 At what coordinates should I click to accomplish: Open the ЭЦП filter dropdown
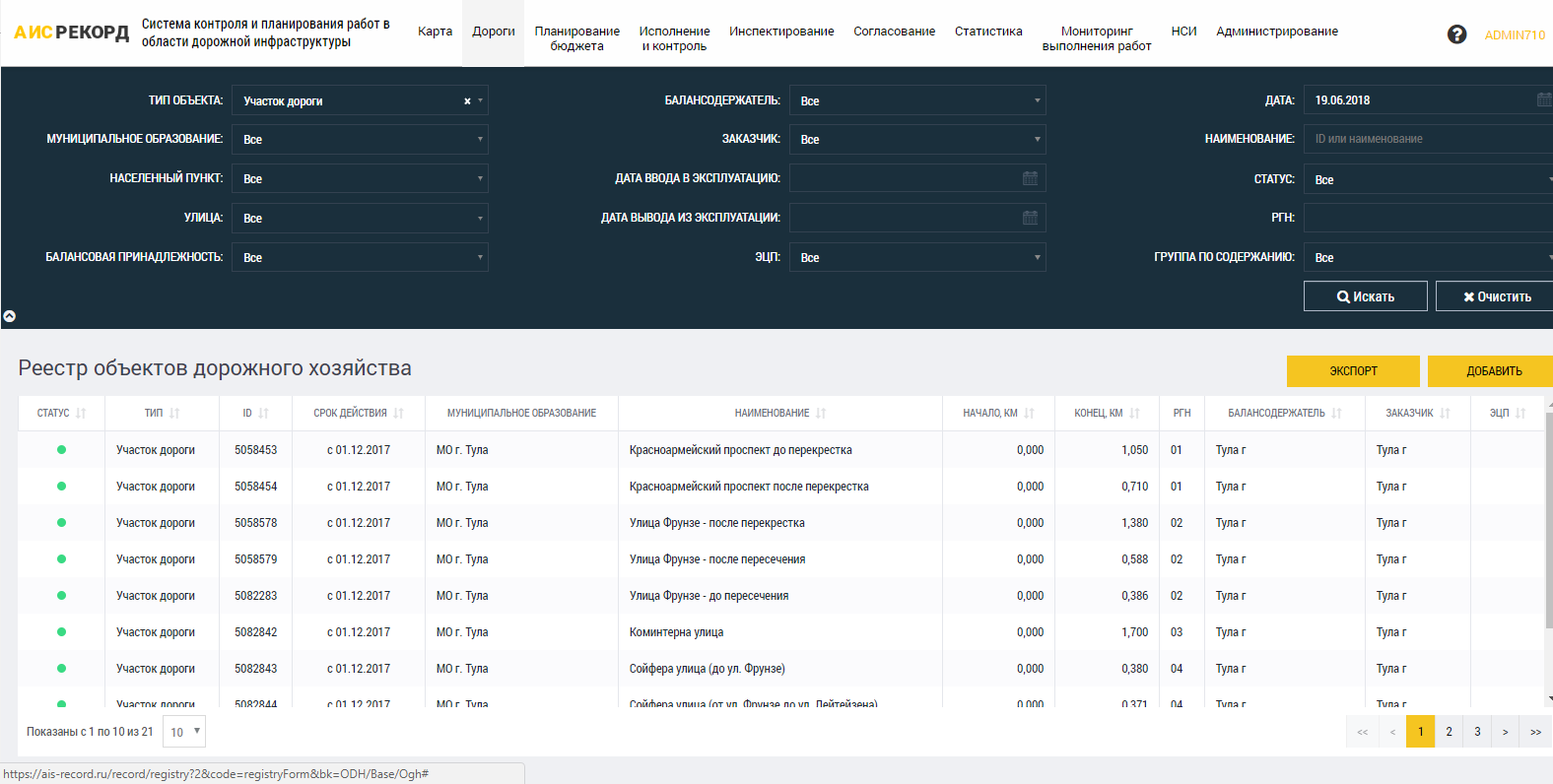point(917,257)
